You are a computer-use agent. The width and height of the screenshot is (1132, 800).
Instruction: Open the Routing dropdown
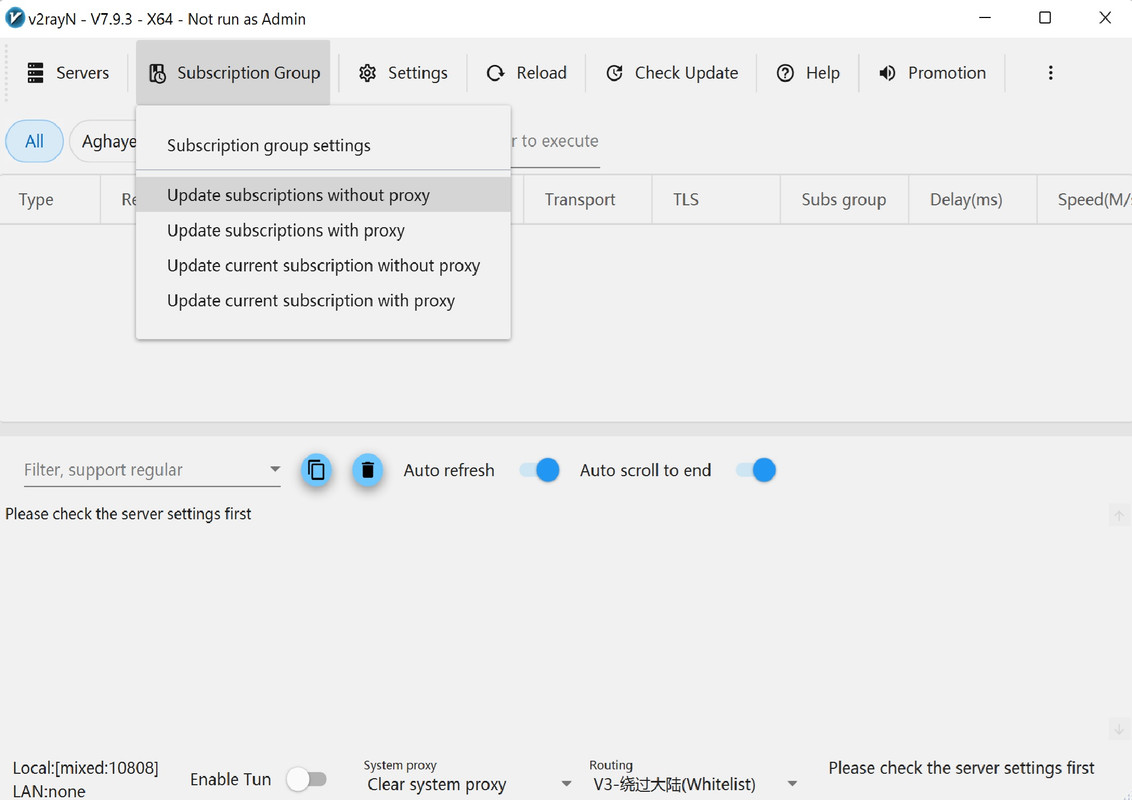point(693,784)
